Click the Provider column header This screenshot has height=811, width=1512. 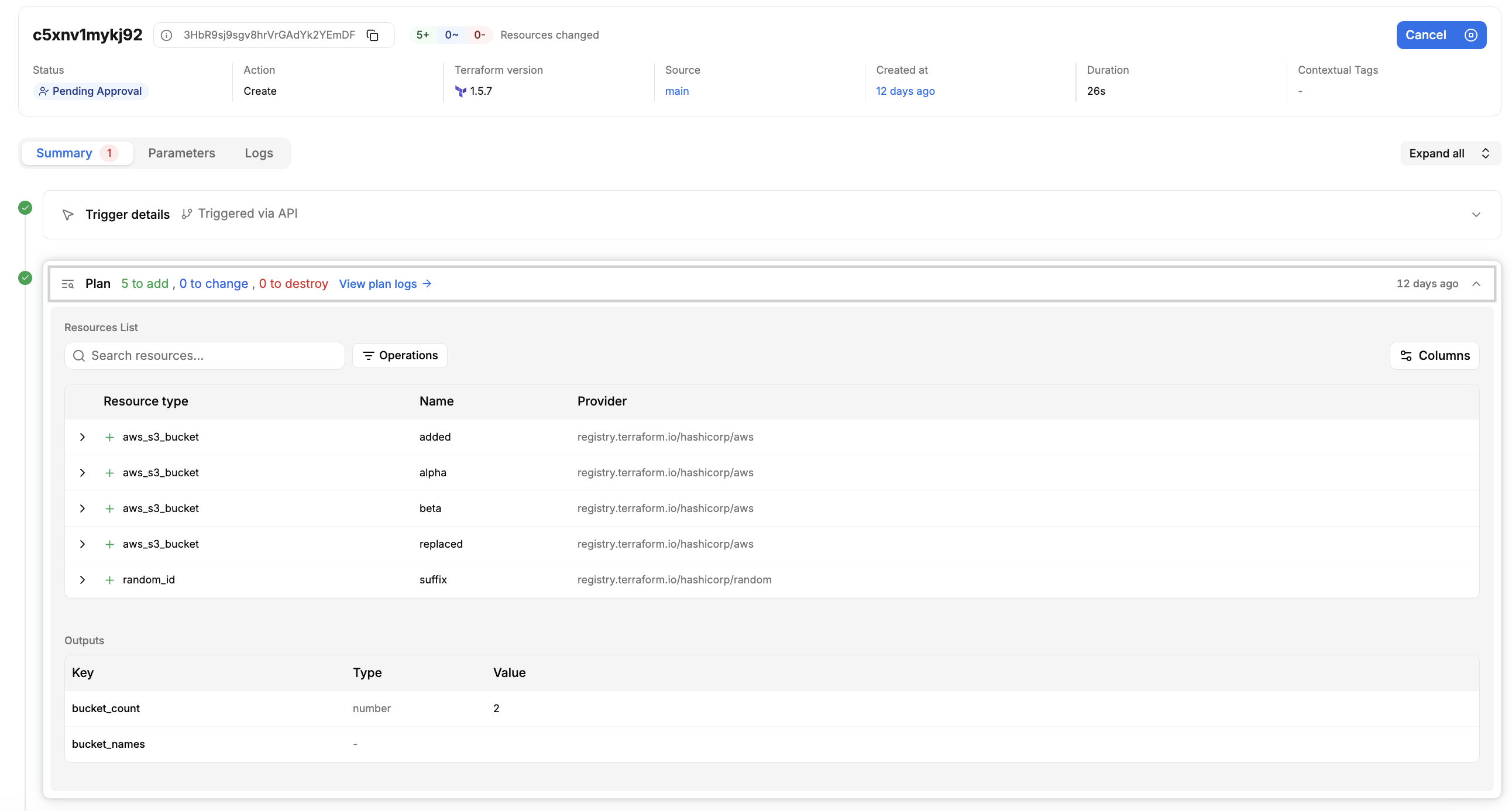coord(602,401)
